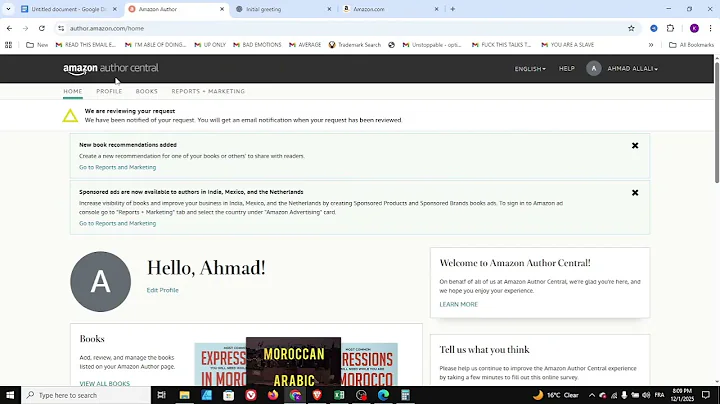Click the Type here to search box
This screenshot has width=720, height=404.
[x=86, y=395]
